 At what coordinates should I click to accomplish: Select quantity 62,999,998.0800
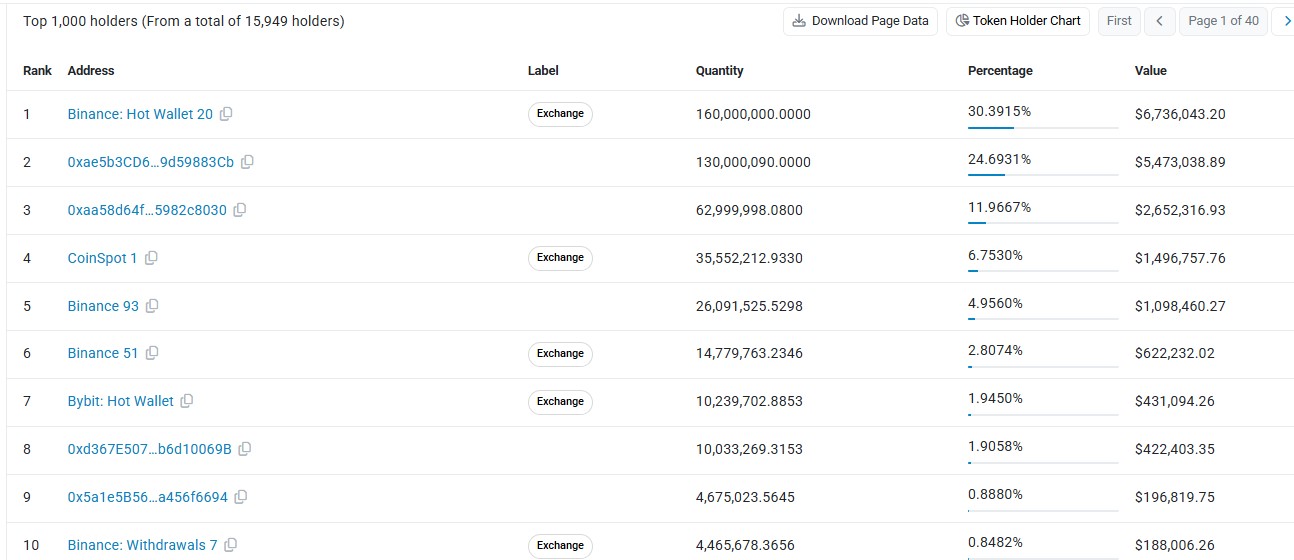749,210
